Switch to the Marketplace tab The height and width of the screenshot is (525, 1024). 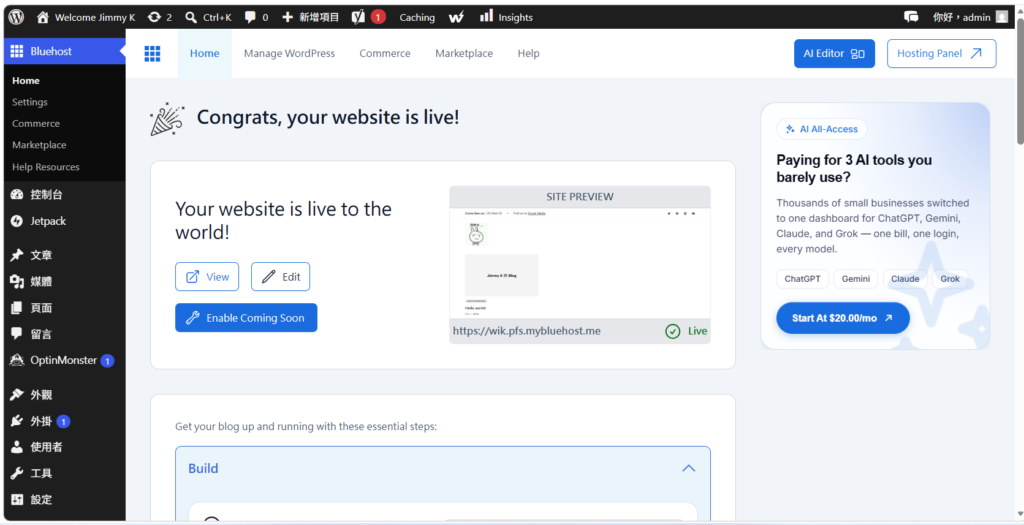(464, 54)
